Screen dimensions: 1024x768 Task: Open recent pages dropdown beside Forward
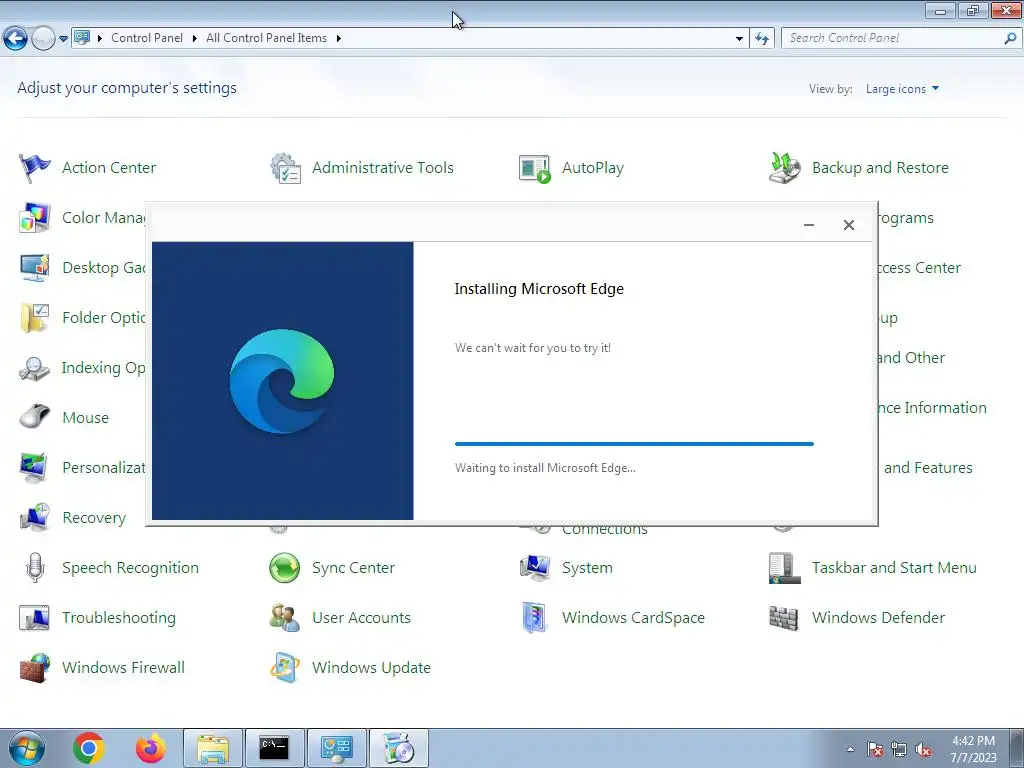(63, 39)
